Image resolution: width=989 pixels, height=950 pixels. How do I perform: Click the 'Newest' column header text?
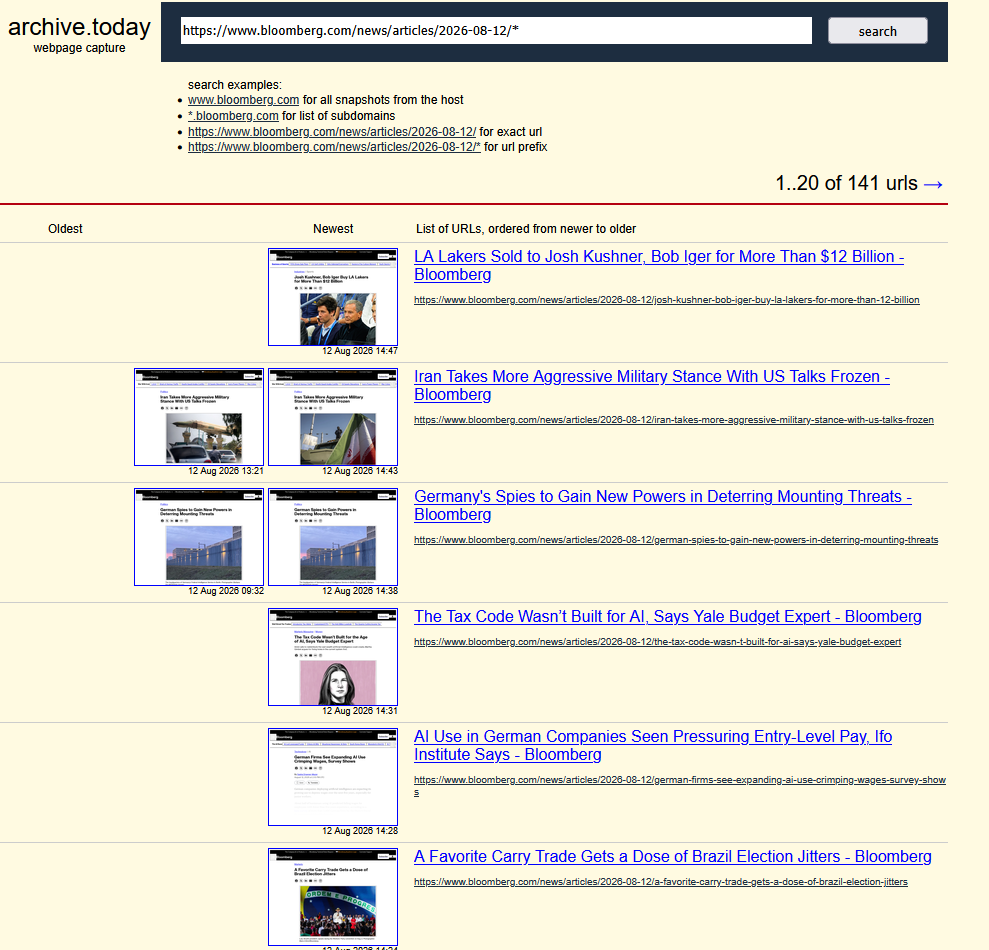[333, 229]
